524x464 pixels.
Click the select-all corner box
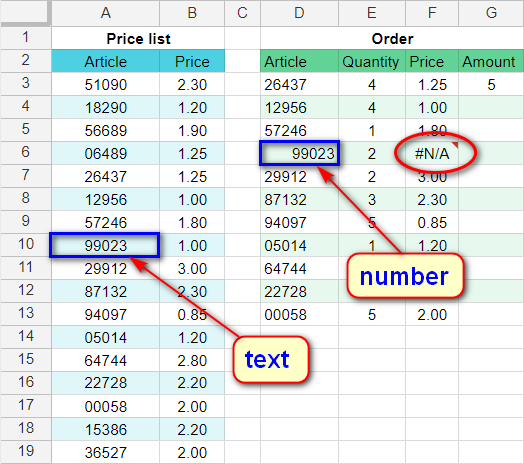click(x=25, y=13)
